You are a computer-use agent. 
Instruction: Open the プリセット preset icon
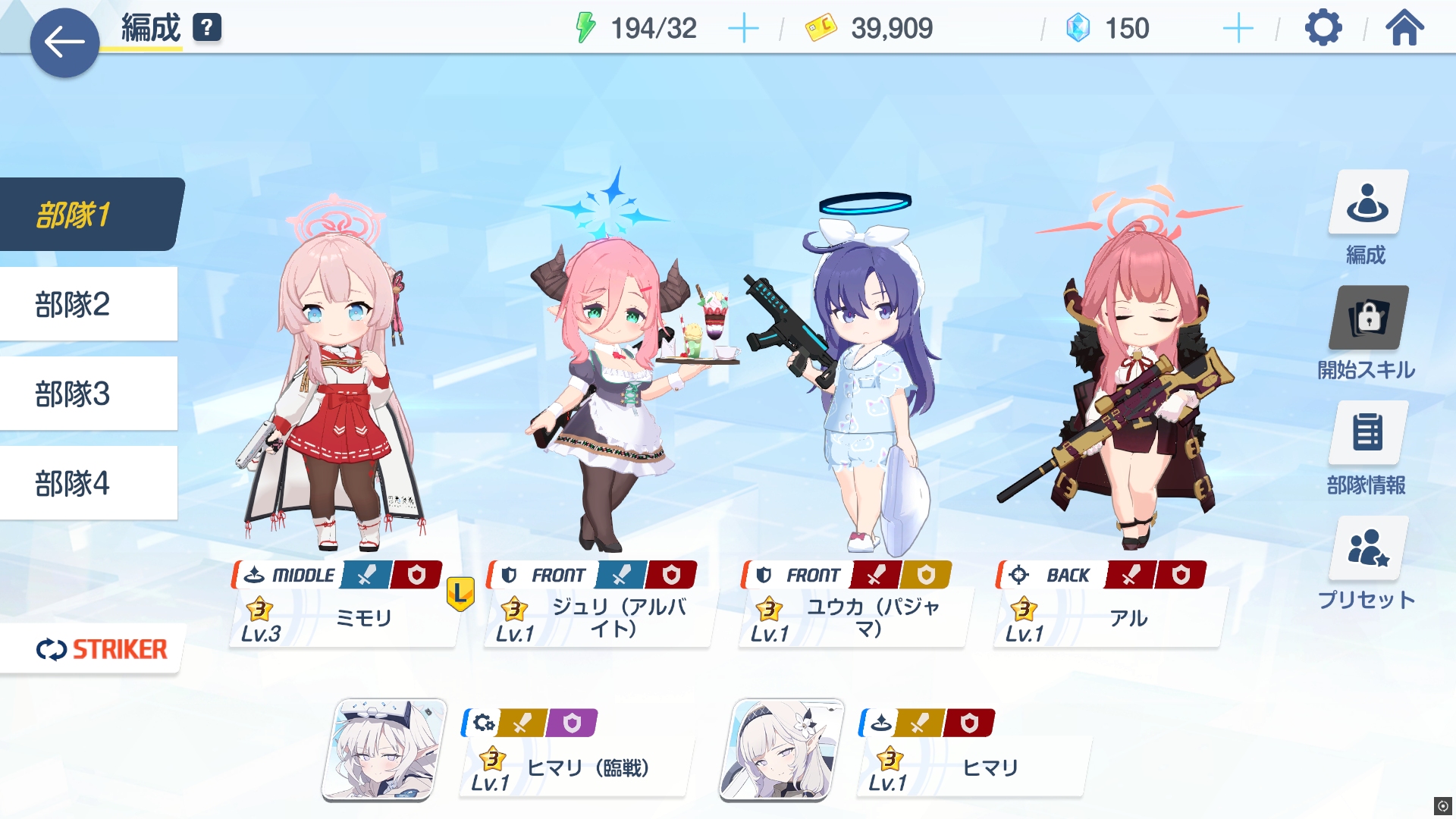1368,548
